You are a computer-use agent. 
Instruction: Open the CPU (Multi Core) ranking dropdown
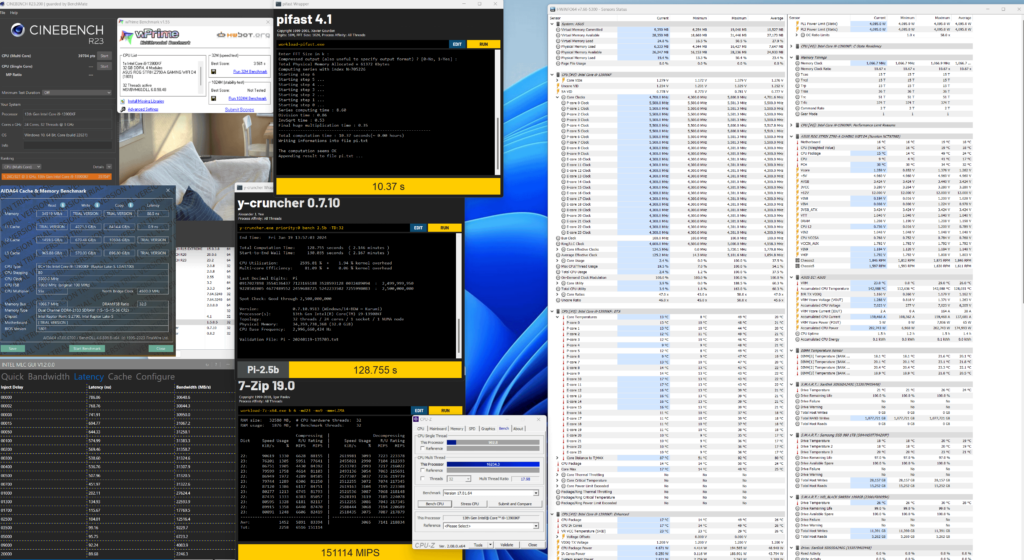(x=22, y=166)
